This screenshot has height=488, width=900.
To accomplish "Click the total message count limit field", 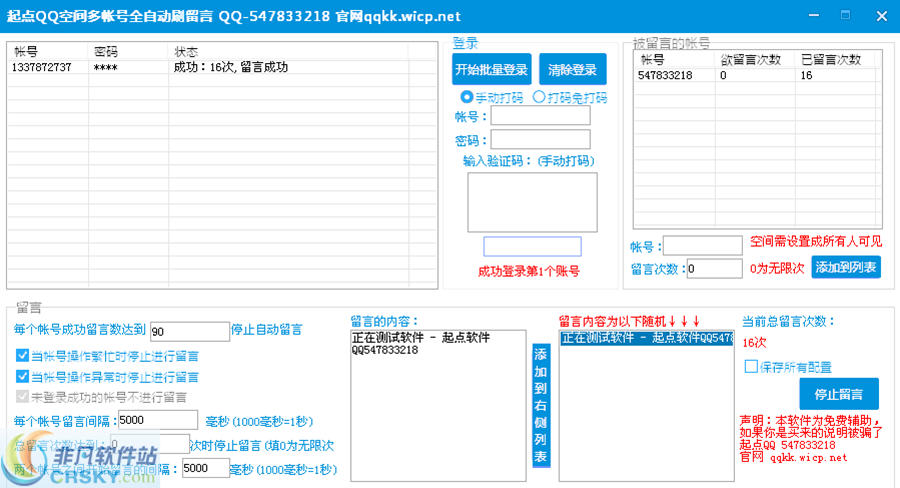I will 149,444.
